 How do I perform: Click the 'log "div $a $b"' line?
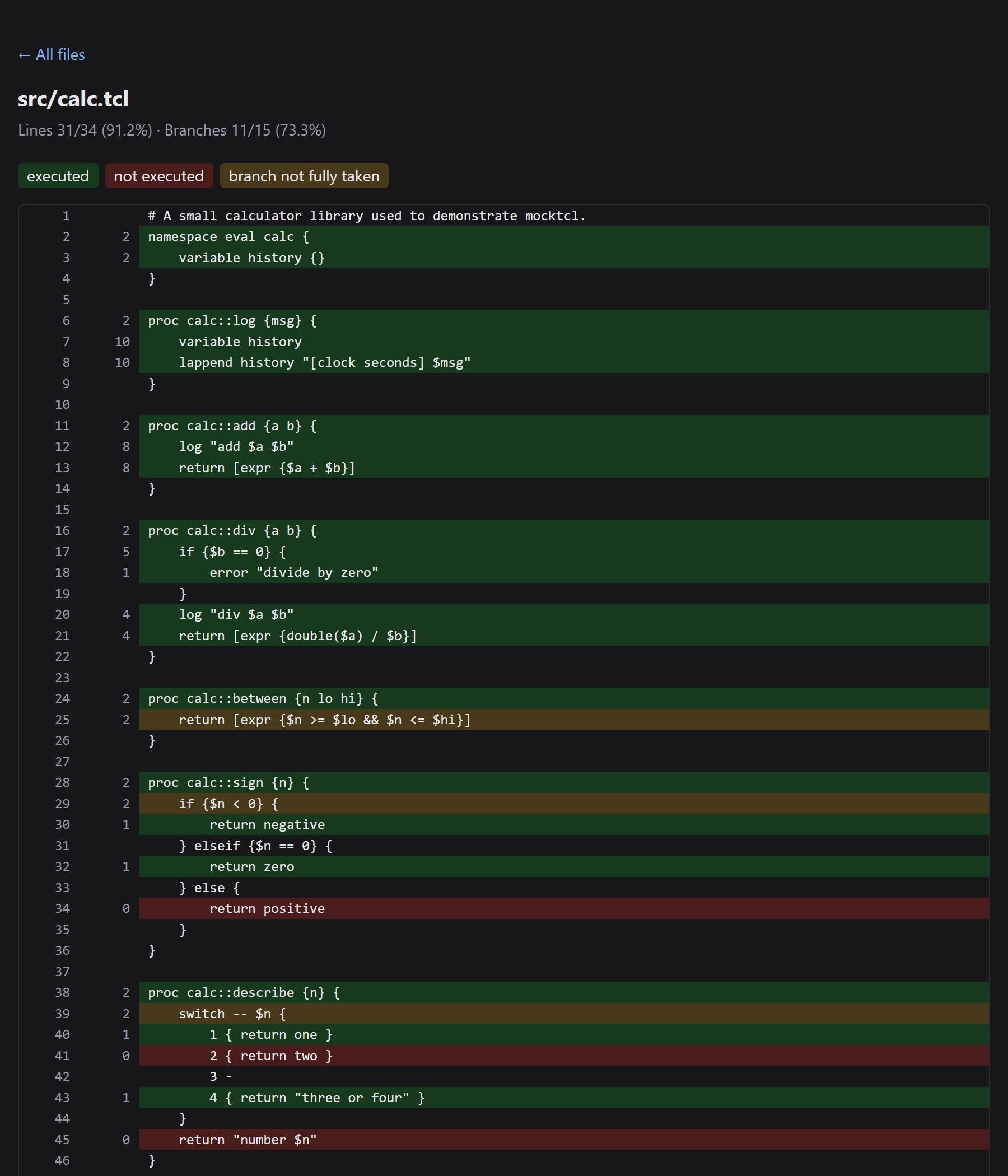tap(564, 615)
